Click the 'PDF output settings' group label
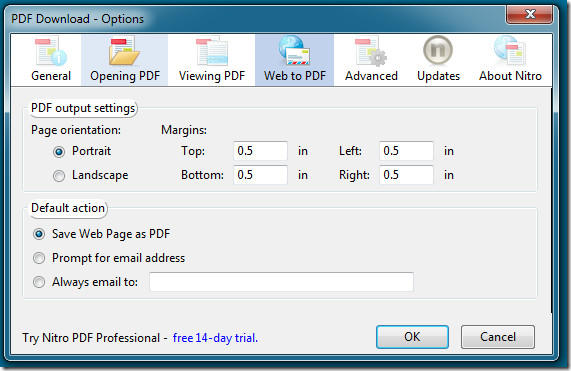This screenshot has height=371, width=571. coord(83,108)
